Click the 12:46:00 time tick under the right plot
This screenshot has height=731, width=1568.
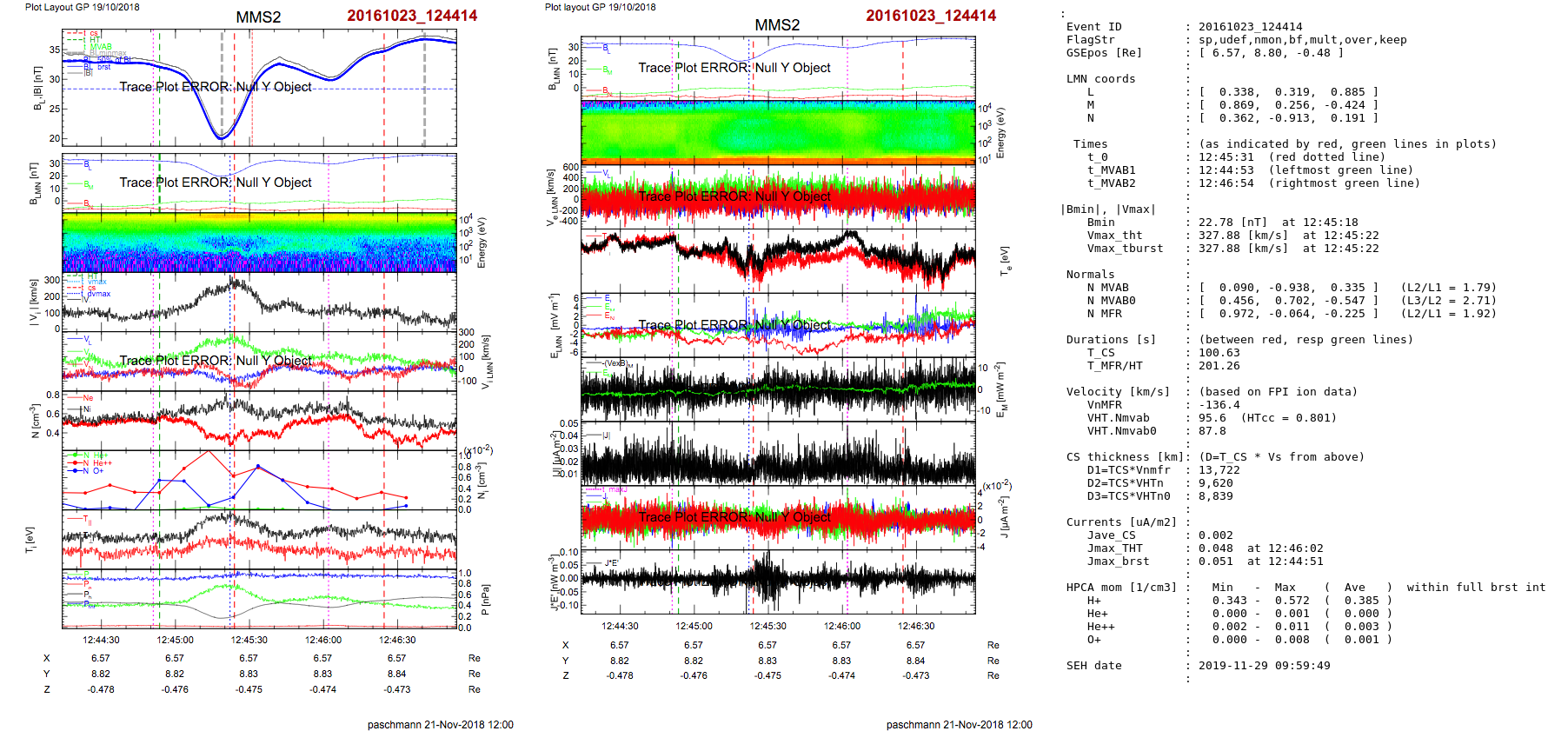tap(841, 626)
